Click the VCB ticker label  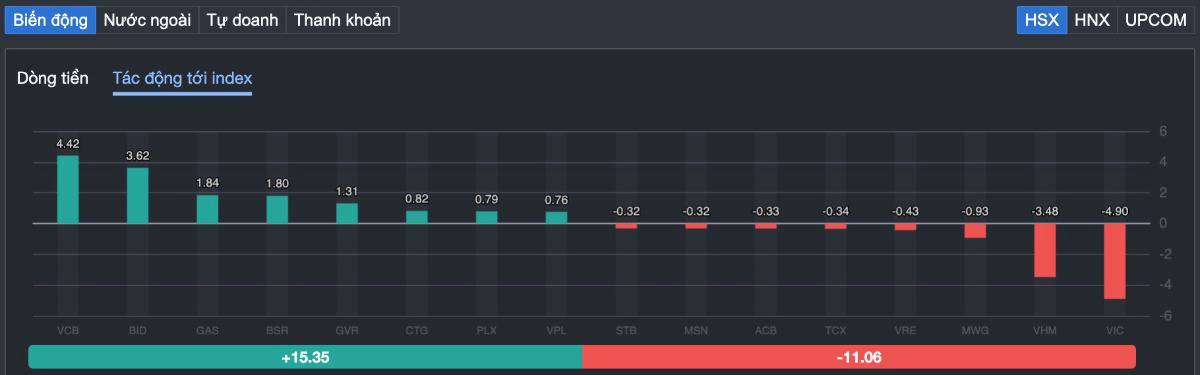pos(68,330)
